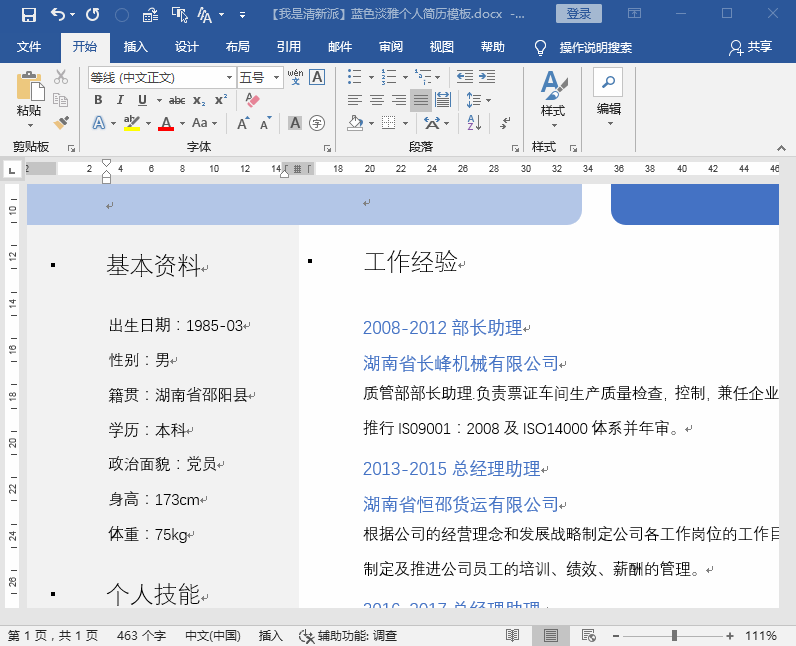This screenshot has width=796, height=646.
Task: Open the font size dropdown 五号
Action: click(x=276, y=78)
